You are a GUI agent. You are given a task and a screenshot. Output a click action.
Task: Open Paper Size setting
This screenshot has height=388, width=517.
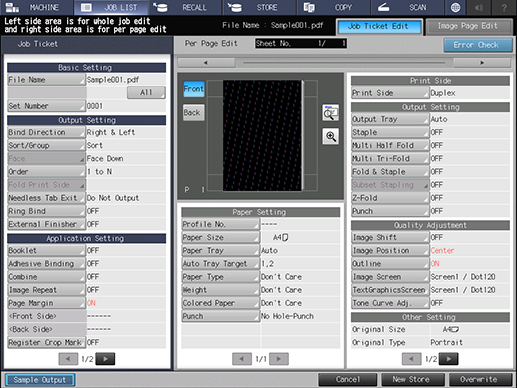(220, 237)
